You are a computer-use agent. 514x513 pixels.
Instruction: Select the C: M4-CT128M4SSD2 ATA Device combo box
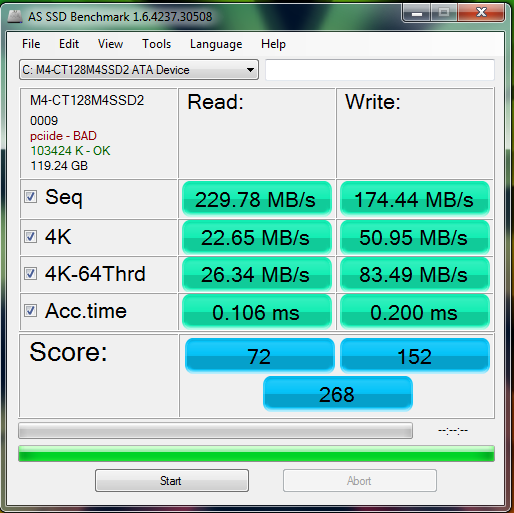[139, 70]
